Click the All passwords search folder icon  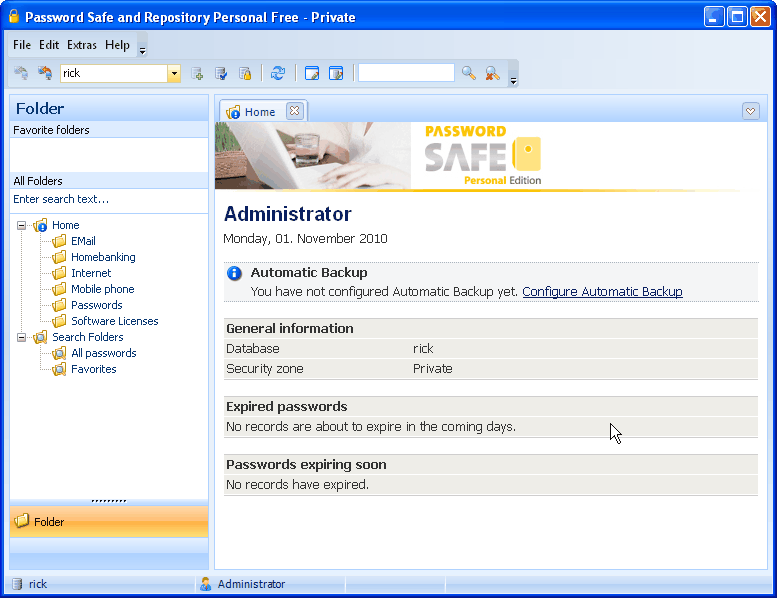tap(59, 353)
